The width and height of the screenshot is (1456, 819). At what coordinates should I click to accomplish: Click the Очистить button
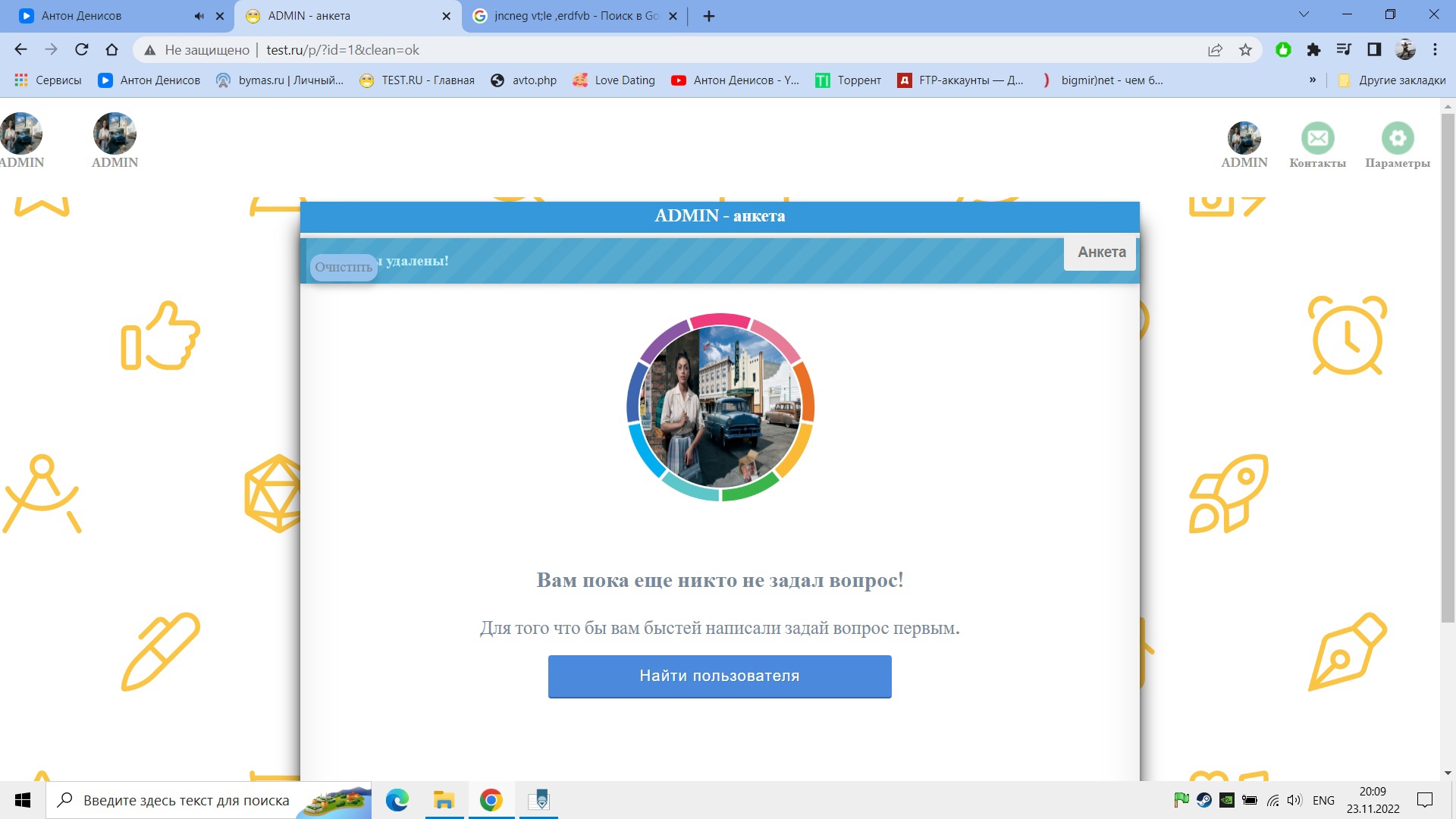pos(344,267)
